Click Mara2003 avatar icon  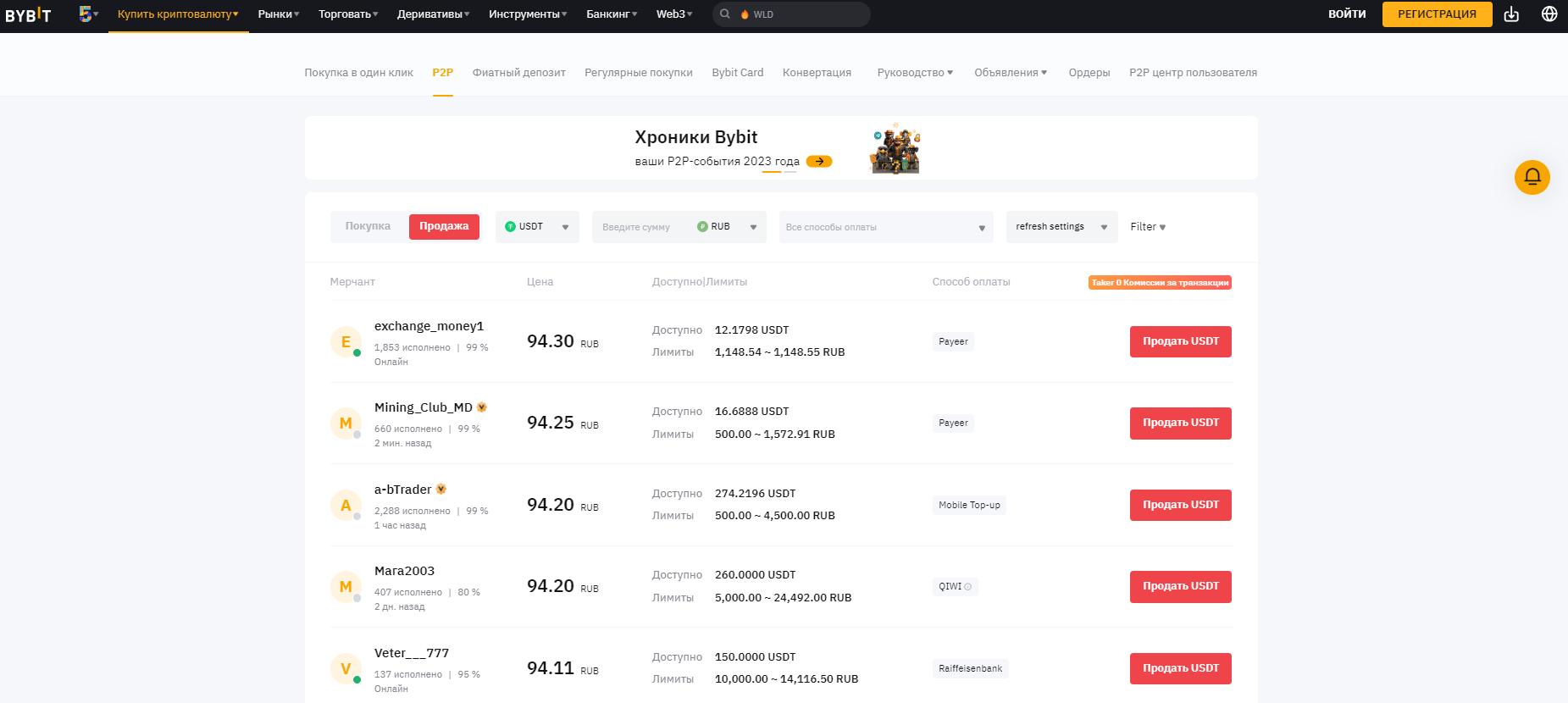coord(346,586)
